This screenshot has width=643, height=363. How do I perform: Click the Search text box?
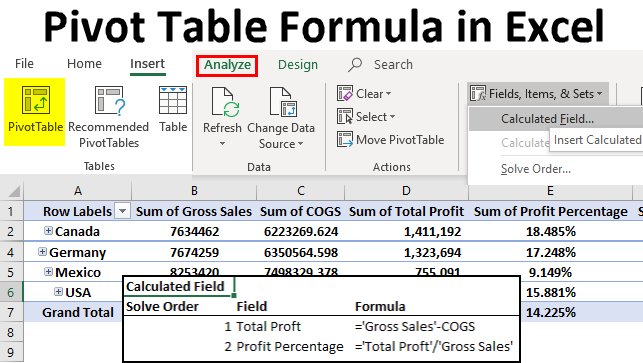point(393,64)
